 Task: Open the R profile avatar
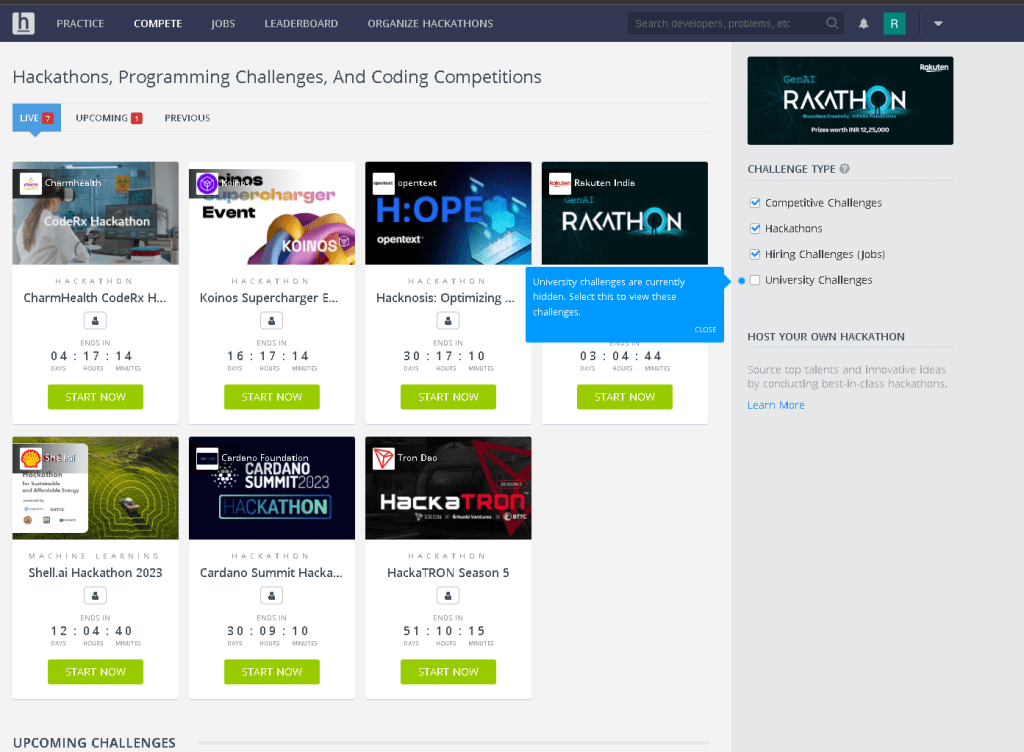point(894,24)
